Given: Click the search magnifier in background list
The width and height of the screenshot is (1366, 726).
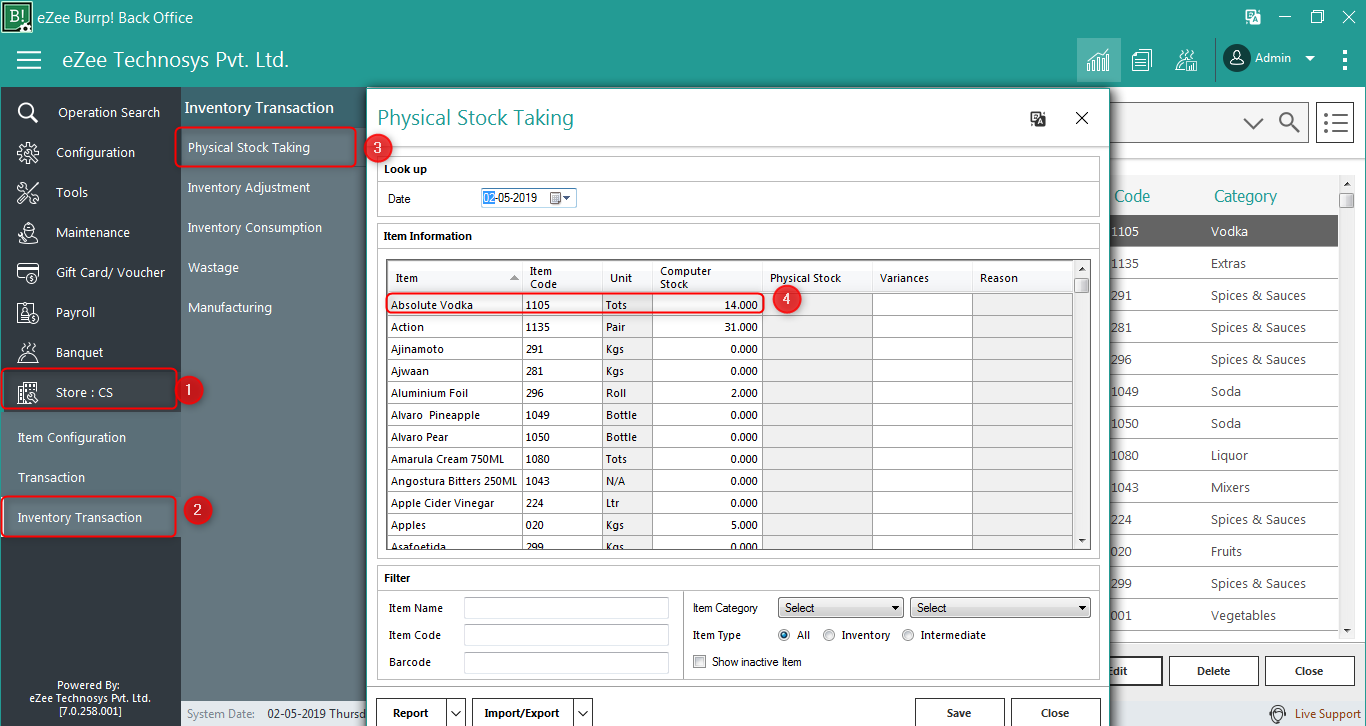Looking at the screenshot, I should (1289, 123).
